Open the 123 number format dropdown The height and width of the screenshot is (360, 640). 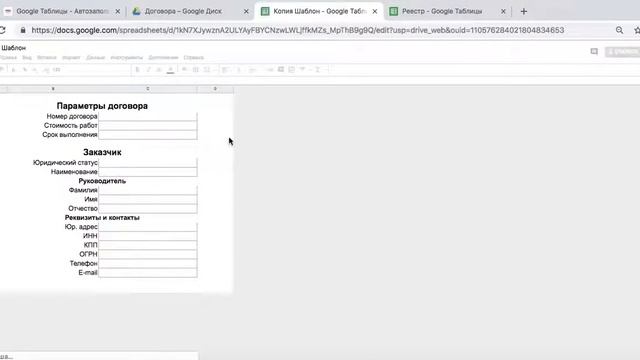click(x=57, y=70)
